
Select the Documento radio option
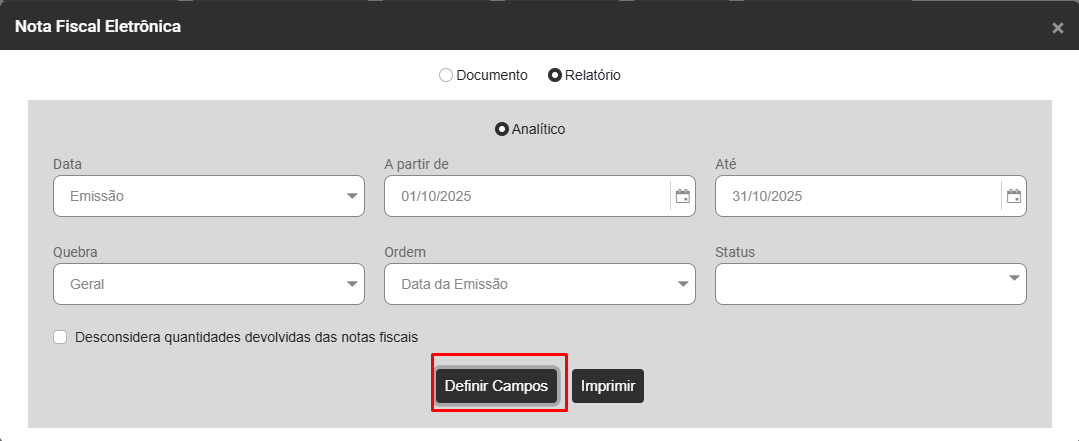click(x=446, y=75)
